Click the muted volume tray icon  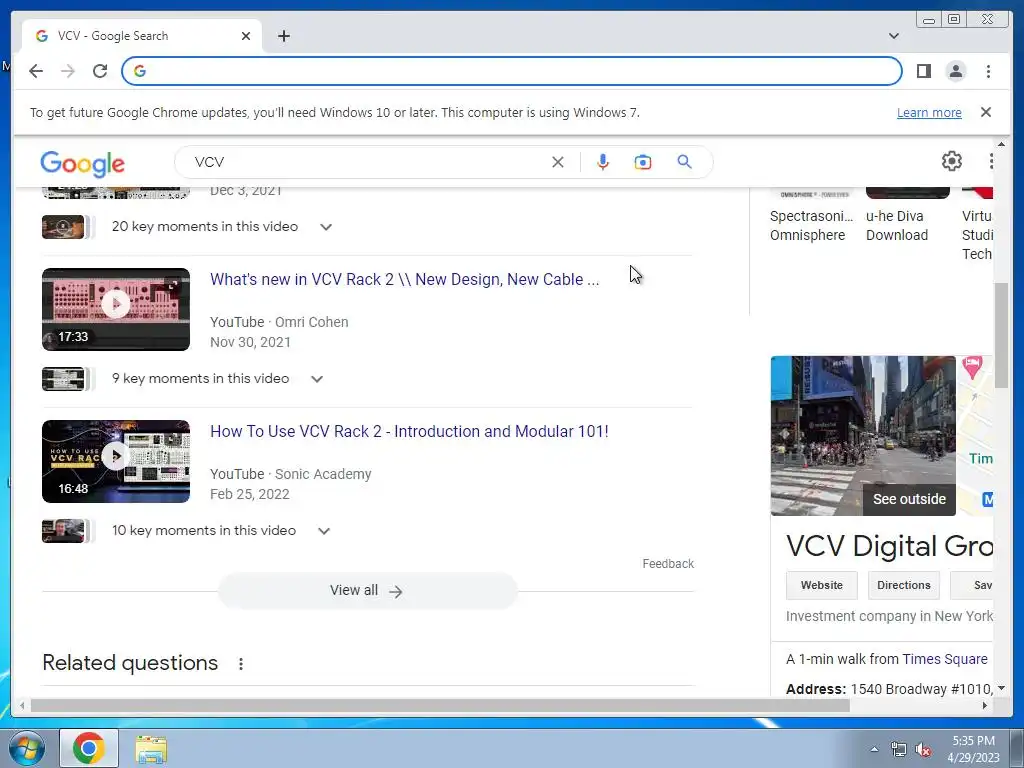pos(923,750)
